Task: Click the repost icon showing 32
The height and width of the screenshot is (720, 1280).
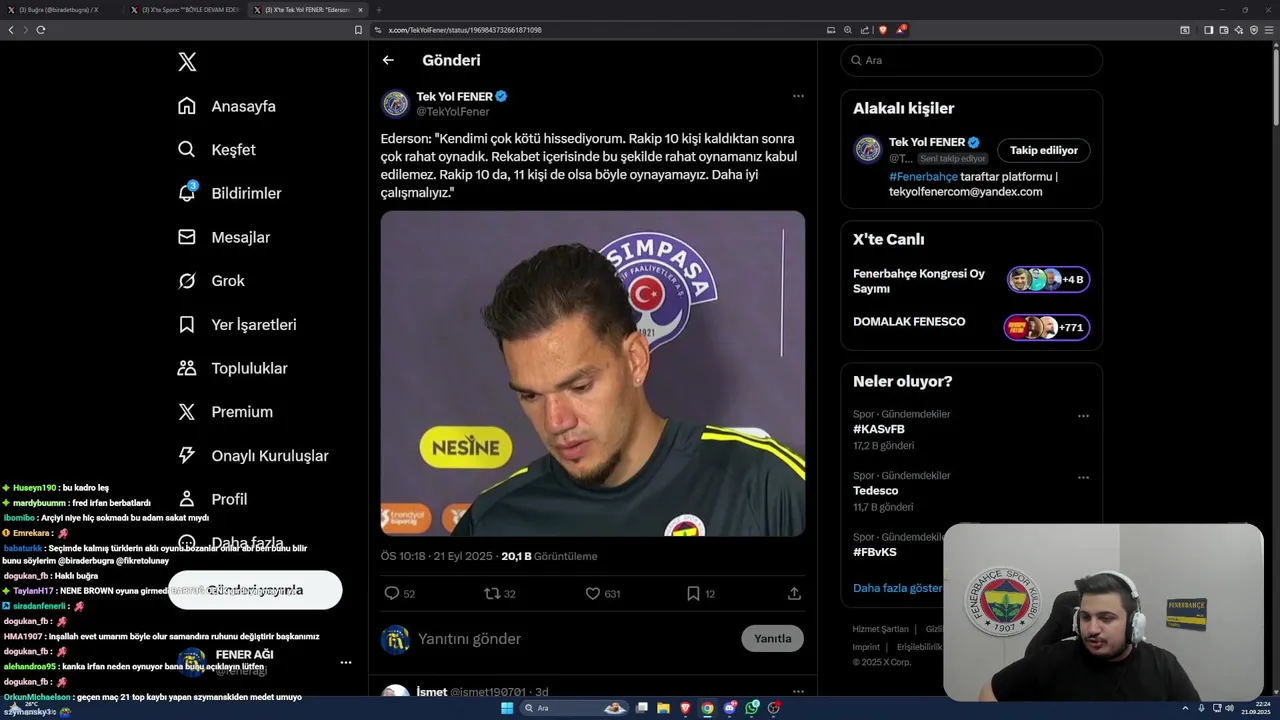Action: pos(492,593)
